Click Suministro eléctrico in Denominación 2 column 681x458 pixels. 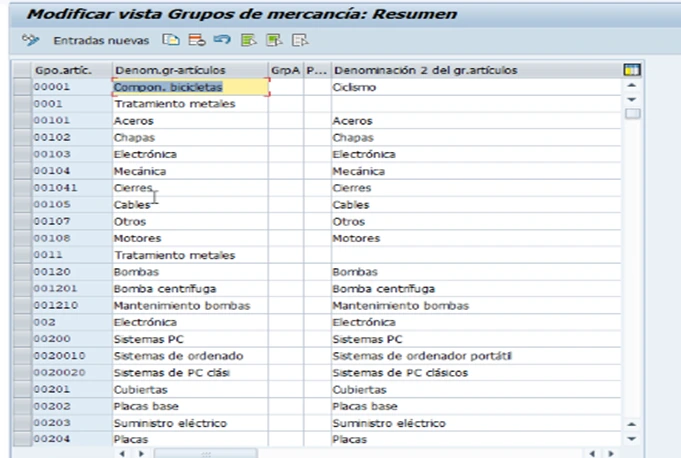click(x=476, y=423)
